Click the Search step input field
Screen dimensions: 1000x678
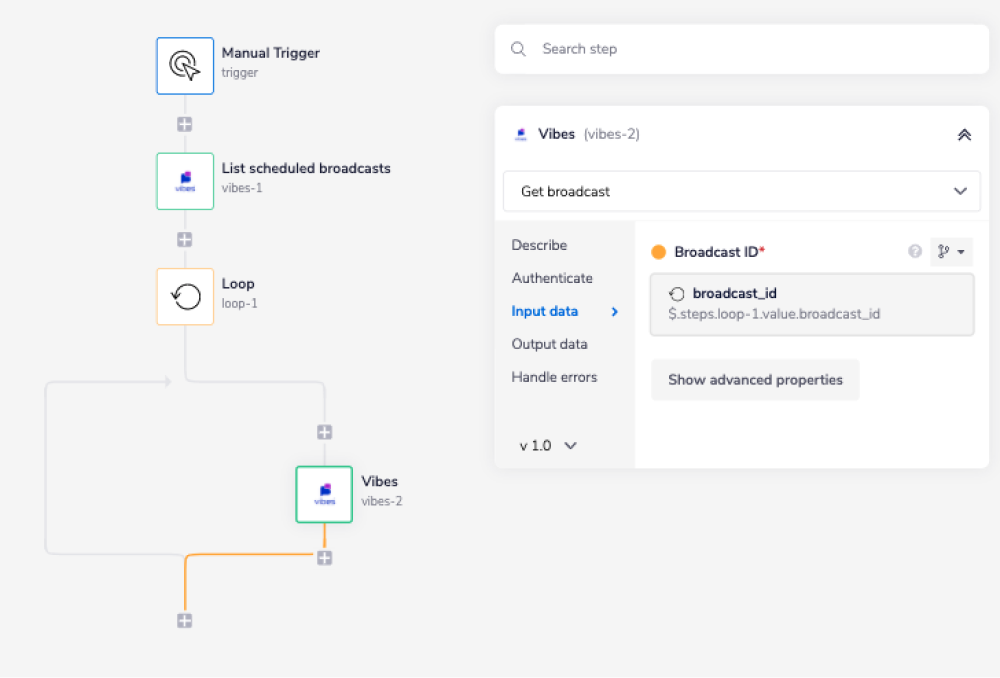pyautogui.click(x=750, y=49)
